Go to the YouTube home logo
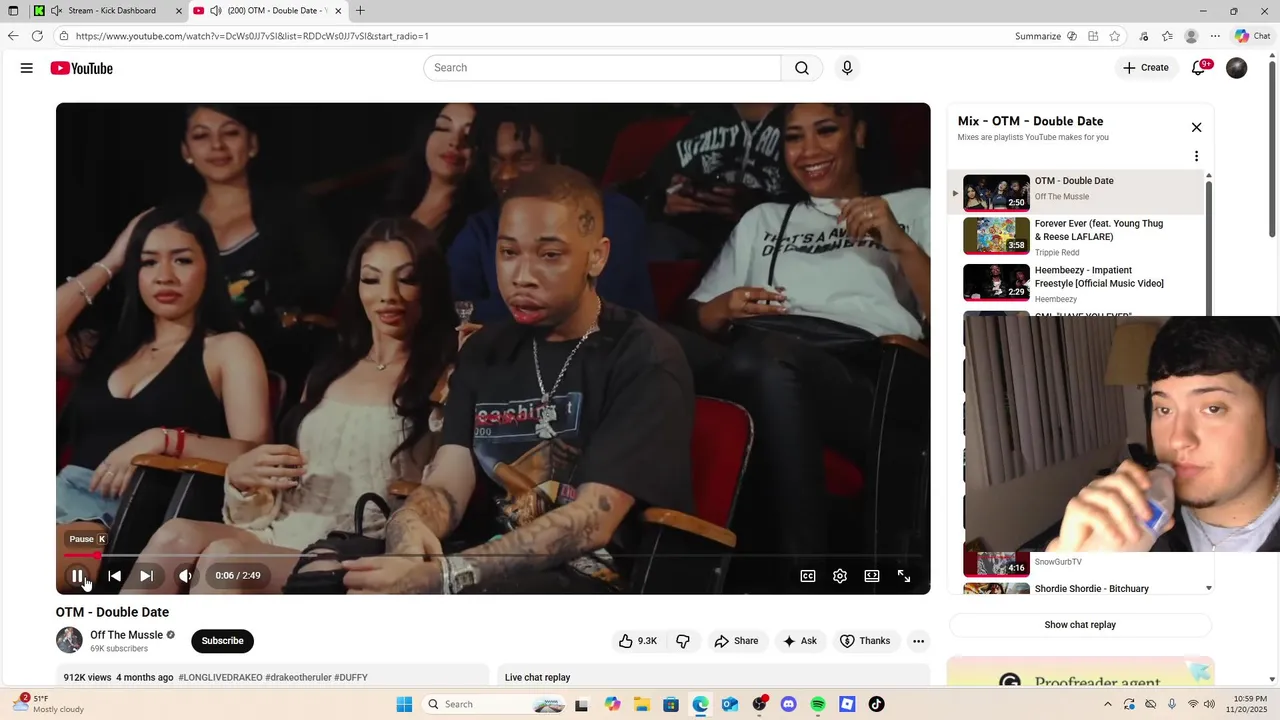This screenshot has width=1280, height=720. [x=81, y=68]
